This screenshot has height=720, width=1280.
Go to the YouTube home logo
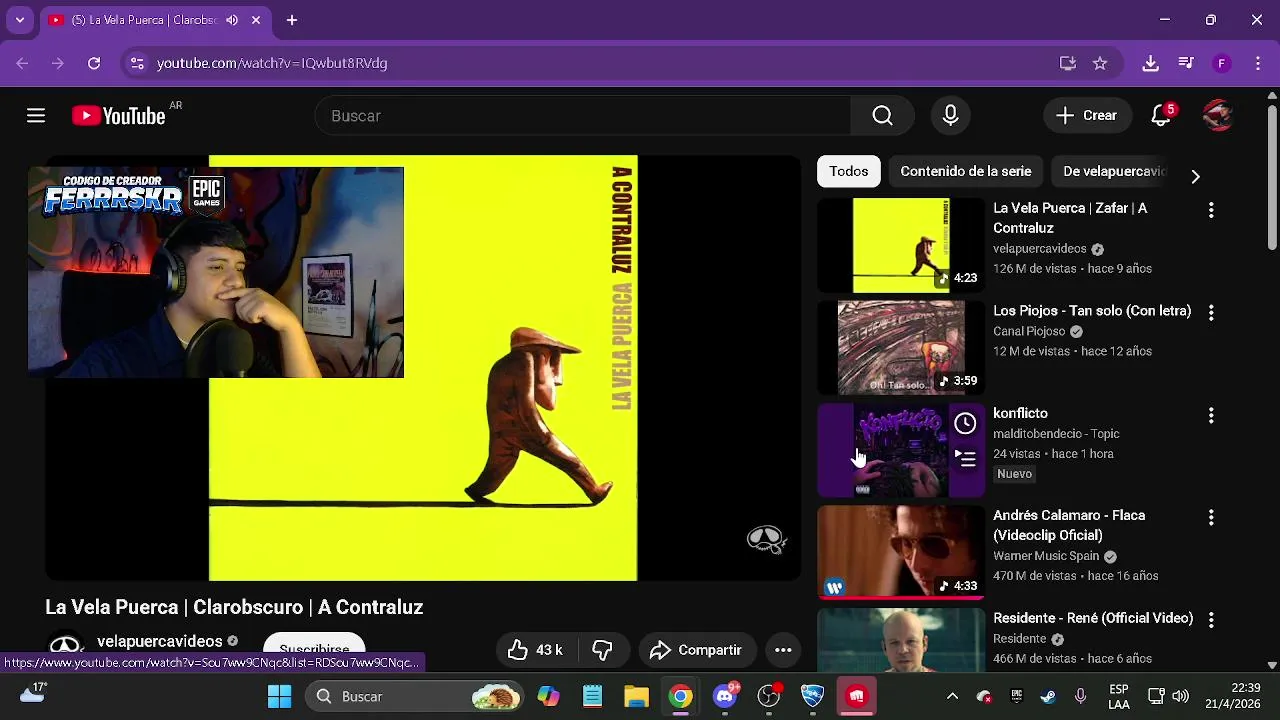tap(119, 116)
